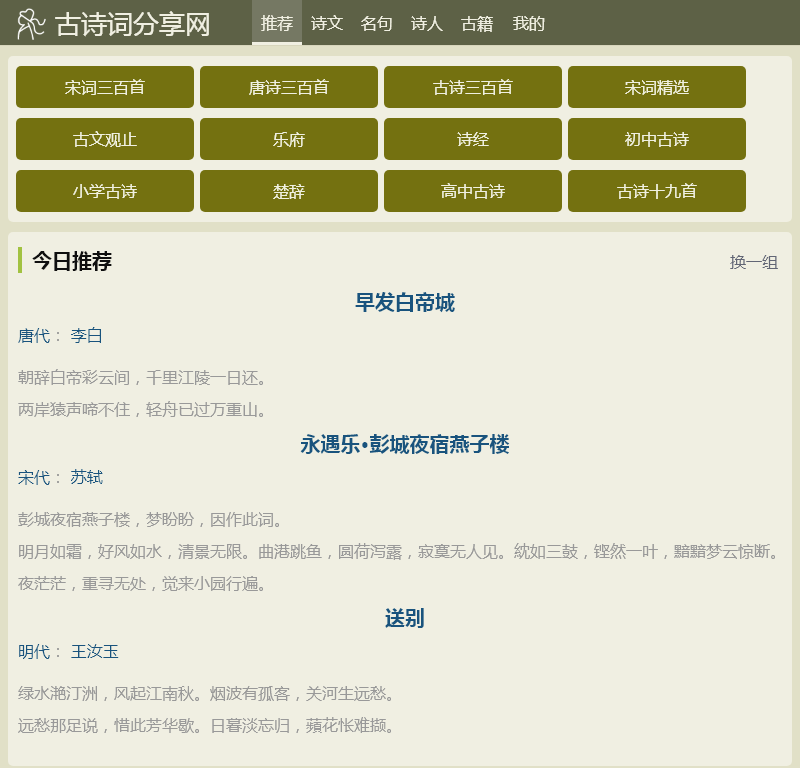Screen dimensions: 800x768
Task: Open the 名句 tab
Action: [377, 23]
